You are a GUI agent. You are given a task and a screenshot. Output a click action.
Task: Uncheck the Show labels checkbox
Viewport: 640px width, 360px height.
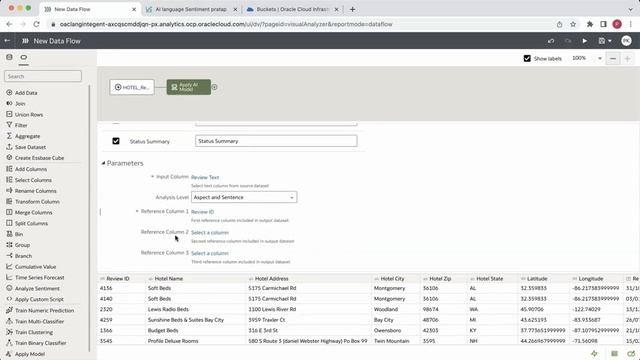tap(527, 58)
